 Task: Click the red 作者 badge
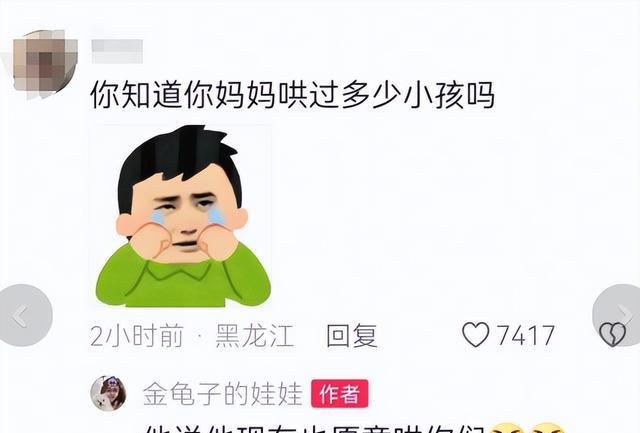[x=340, y=393]
